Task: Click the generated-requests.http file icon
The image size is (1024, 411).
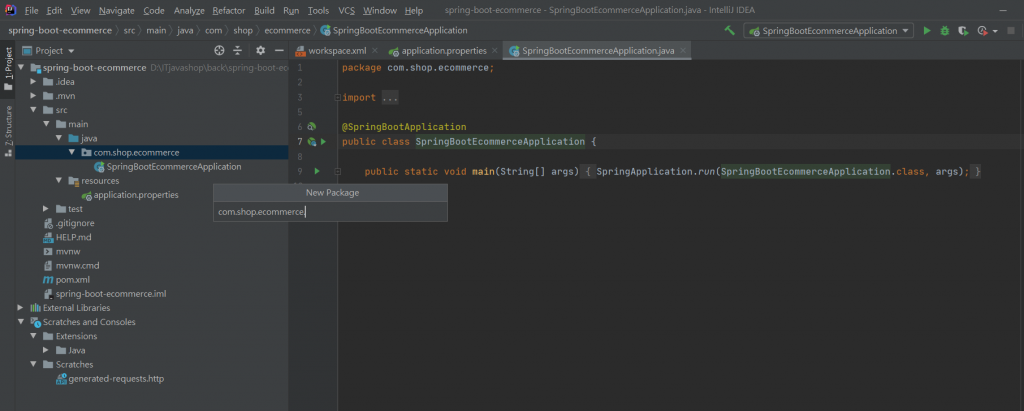Action: coord(61,378)
